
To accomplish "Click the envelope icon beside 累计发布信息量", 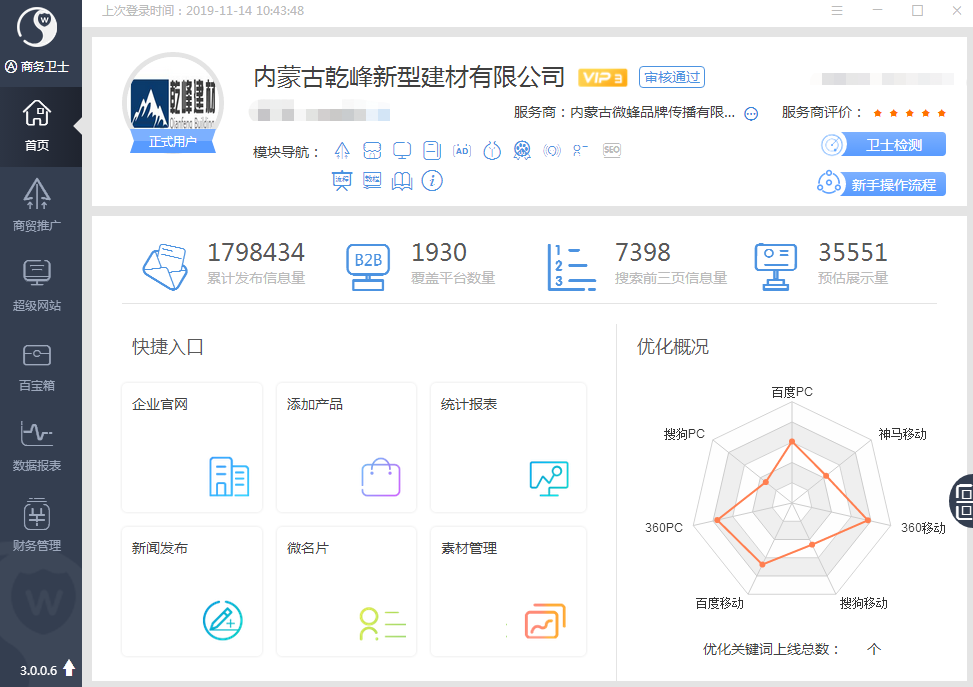I will click(165, 267).
